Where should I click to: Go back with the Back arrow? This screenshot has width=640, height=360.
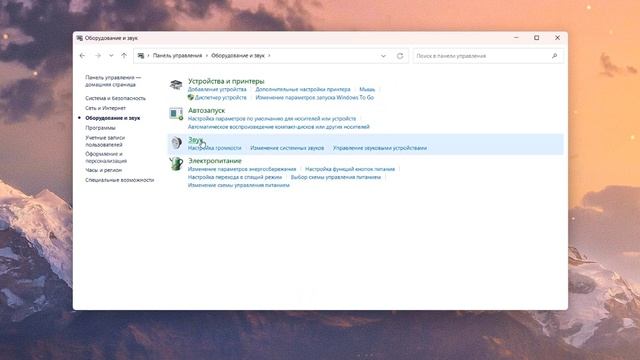[82, 56]
